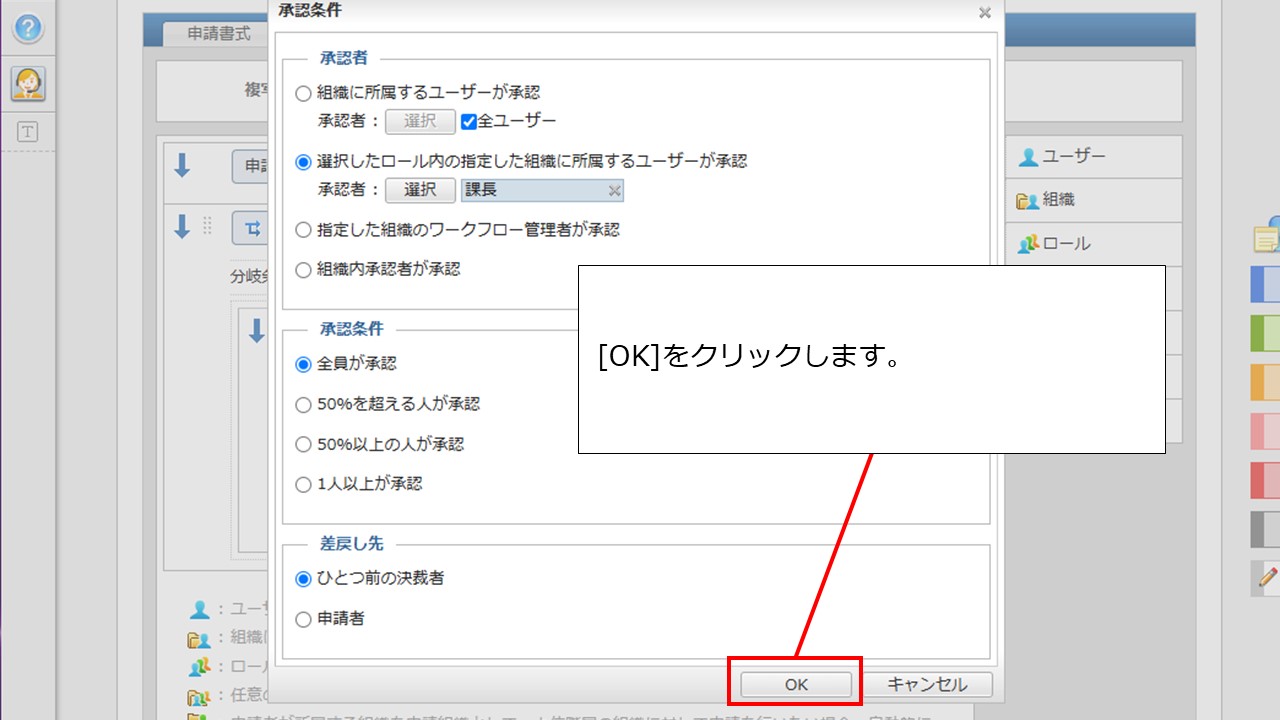Choose 組織に所属するユーザーが承認 as approver
Image resolution: width=1280 pixels, height=720 pixels.
303,91
